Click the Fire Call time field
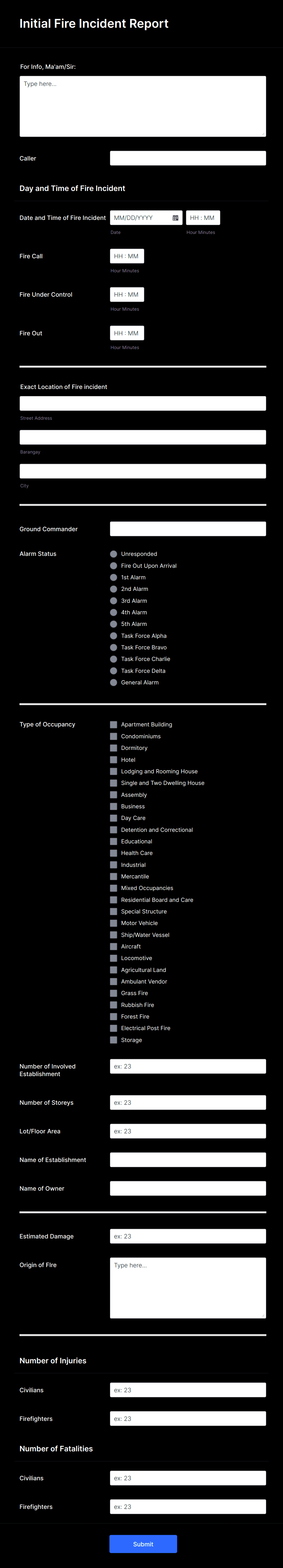Image resolution: width=283 pixels, height=1568 pixels. click(x=127, y=256)
